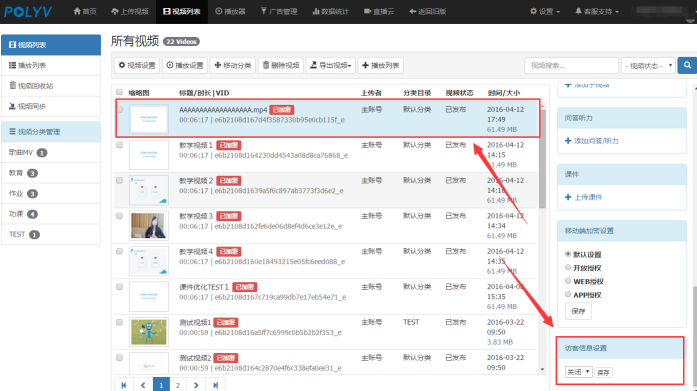Open the 访客信息设置 关闭 dropdown
The width and height of the screenshot is (697, 391).
click(x=578, y=372)
